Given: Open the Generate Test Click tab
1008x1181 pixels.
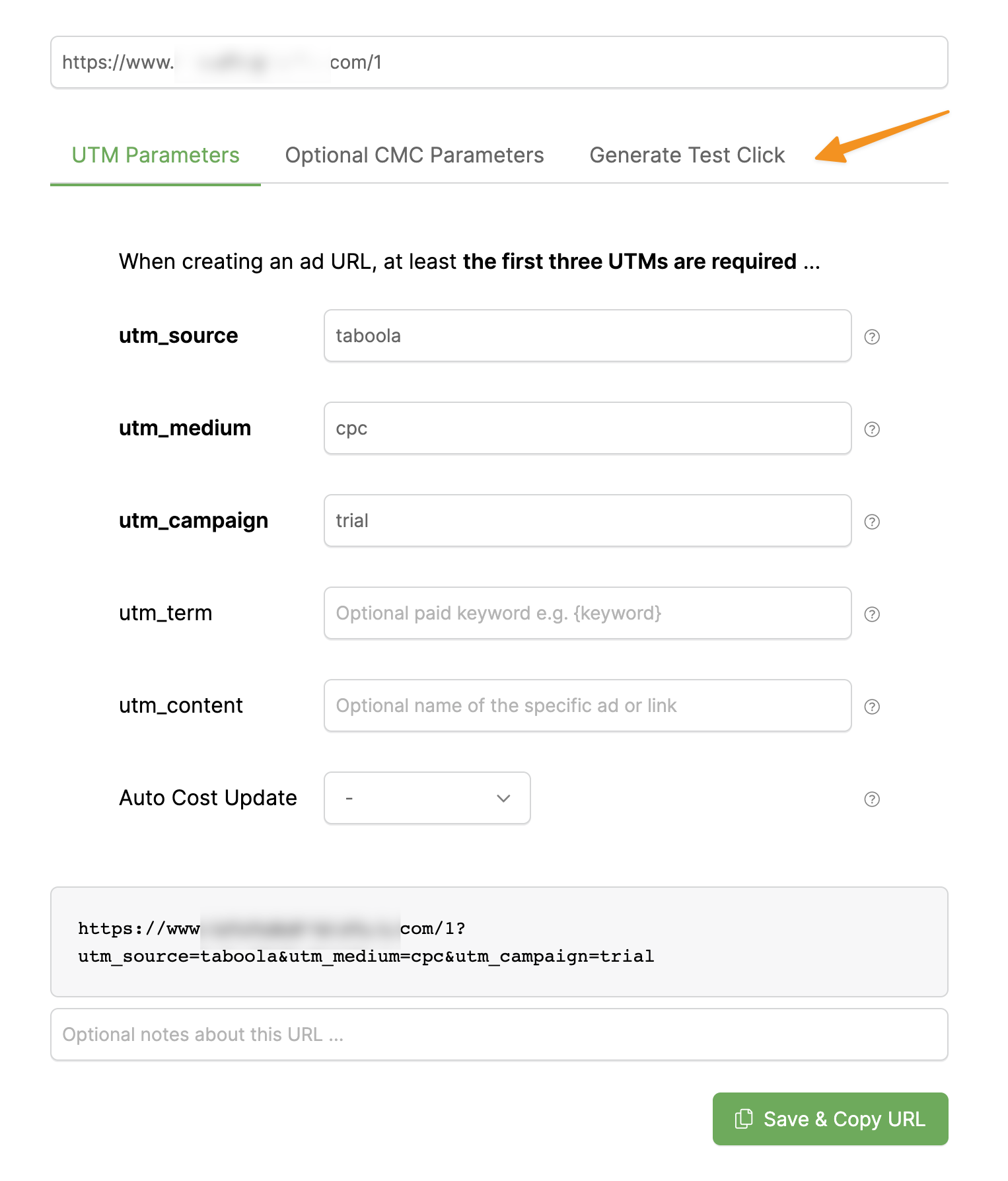Looking at the screenshot, I should 687,155.
